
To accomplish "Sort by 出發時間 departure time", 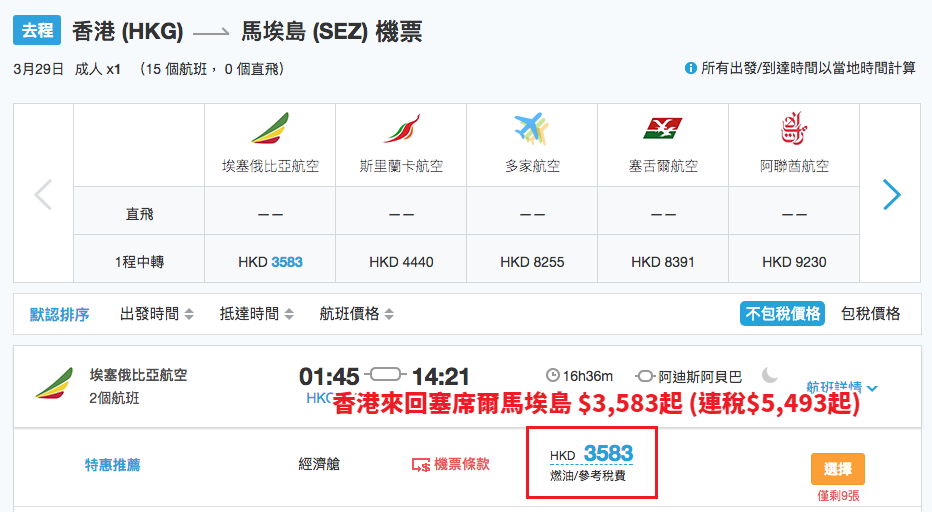I will pos(157,314).
